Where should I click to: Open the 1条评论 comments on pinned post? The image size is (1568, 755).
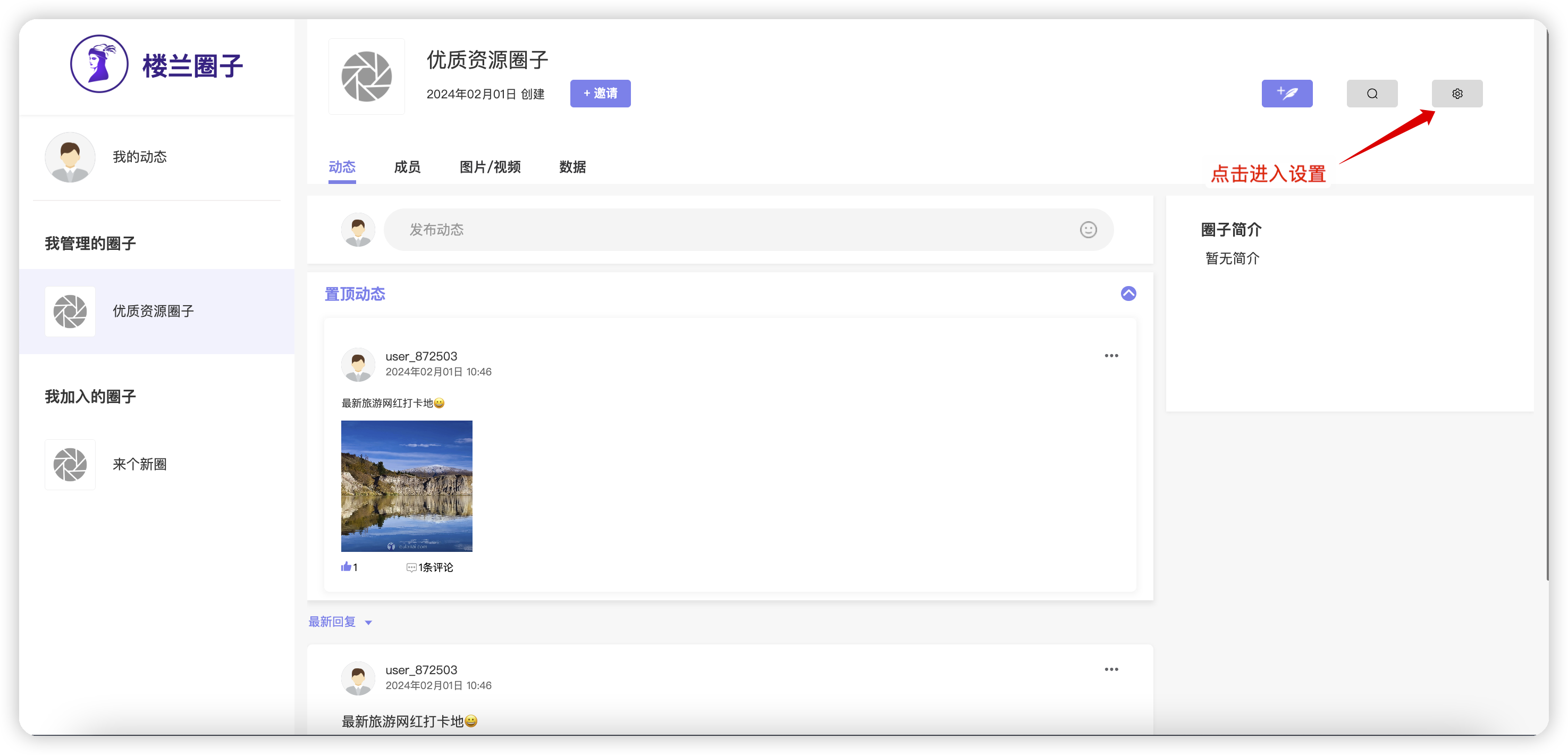tap(430, 567)
